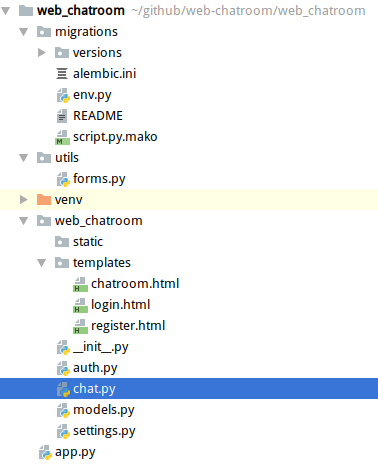378x464 pixels.
Task: Click the alembic.ini config file icon
Action: coord(62,74)
